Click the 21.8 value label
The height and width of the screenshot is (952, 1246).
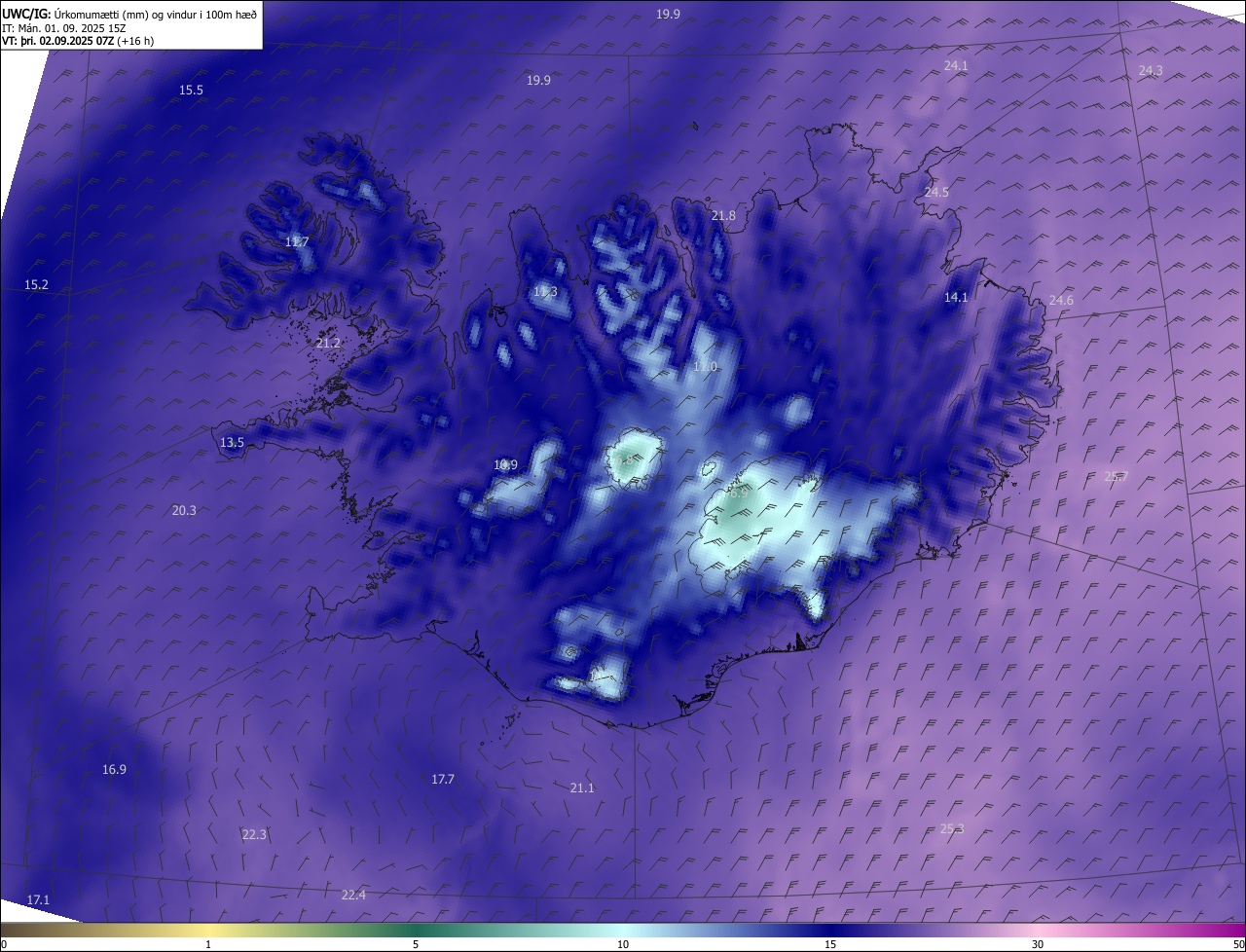pos(723,216)
